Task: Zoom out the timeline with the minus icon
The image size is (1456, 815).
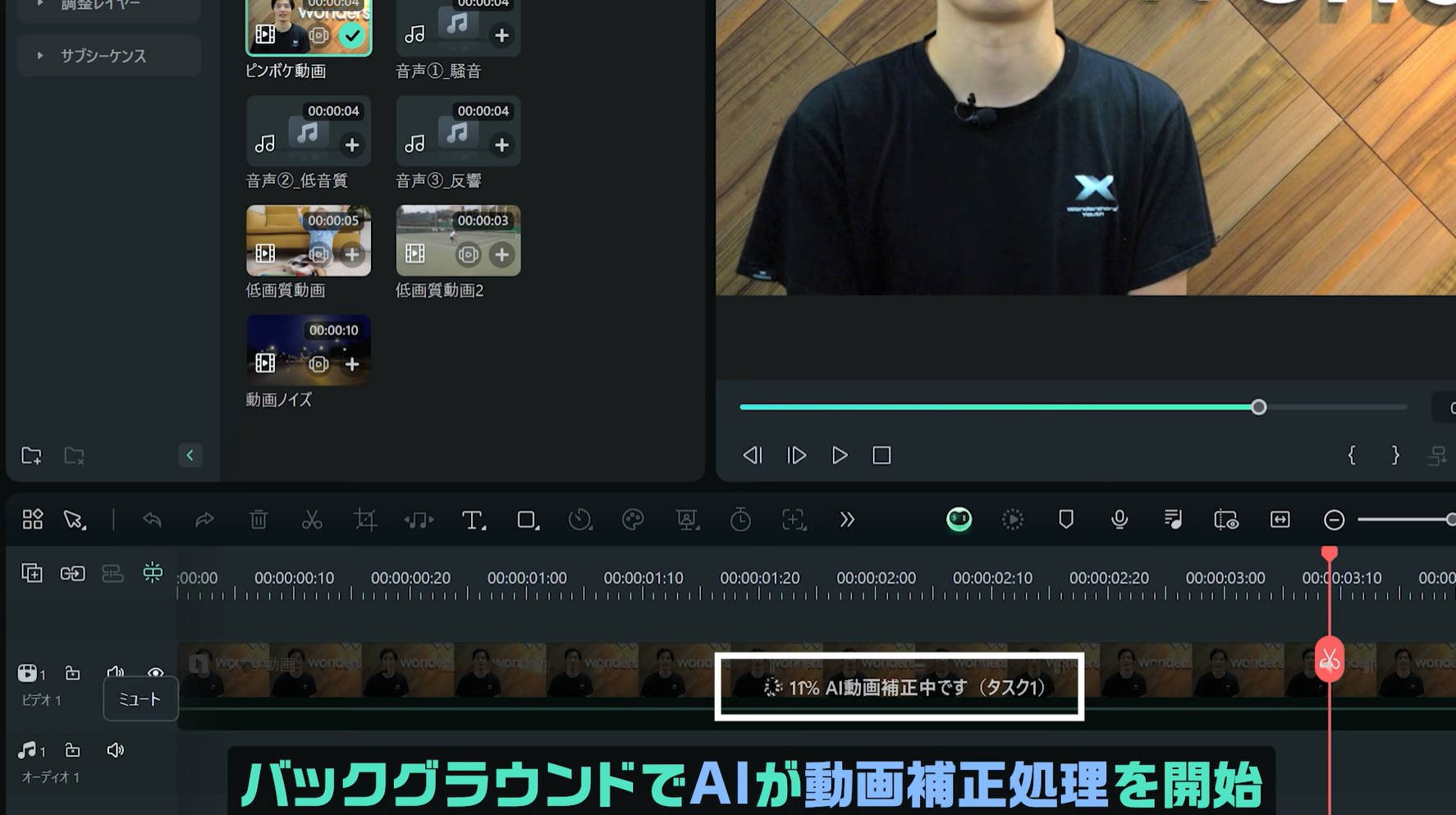Action: click(1334, 520)
